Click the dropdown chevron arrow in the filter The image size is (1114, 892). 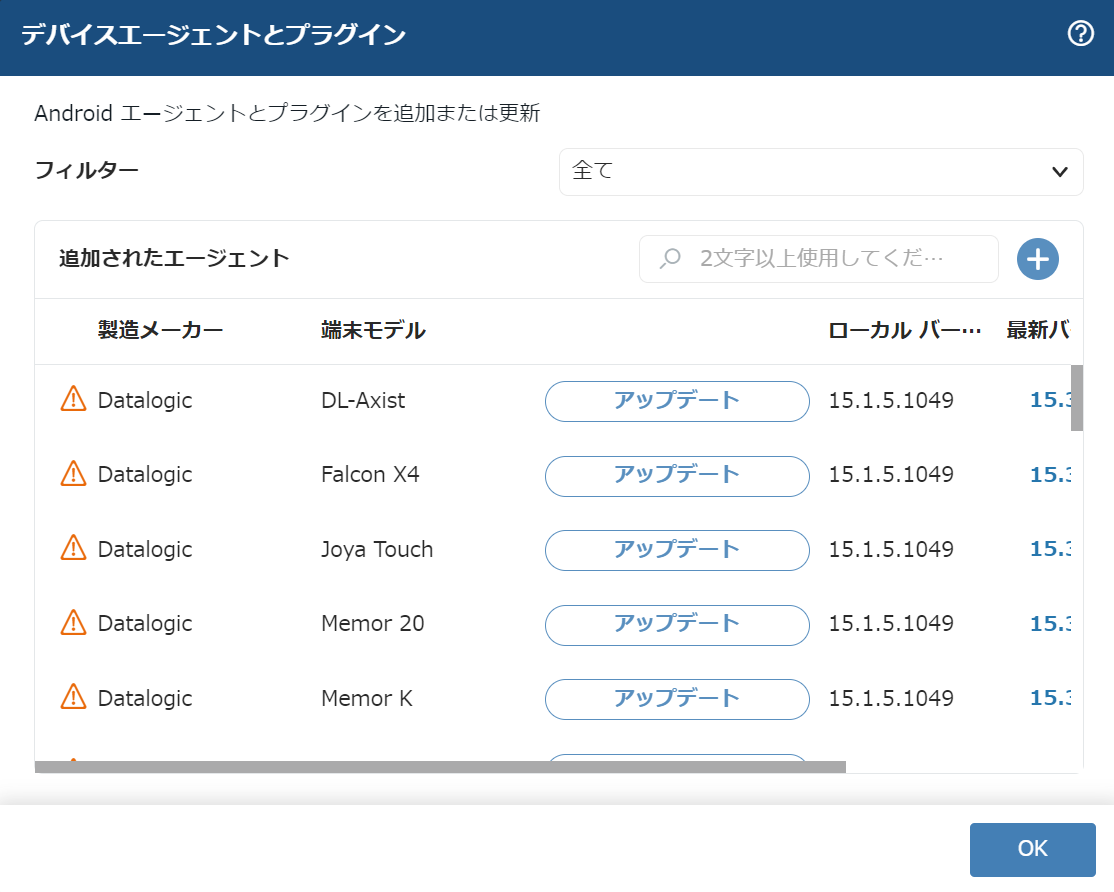(x=1059, y=172)
